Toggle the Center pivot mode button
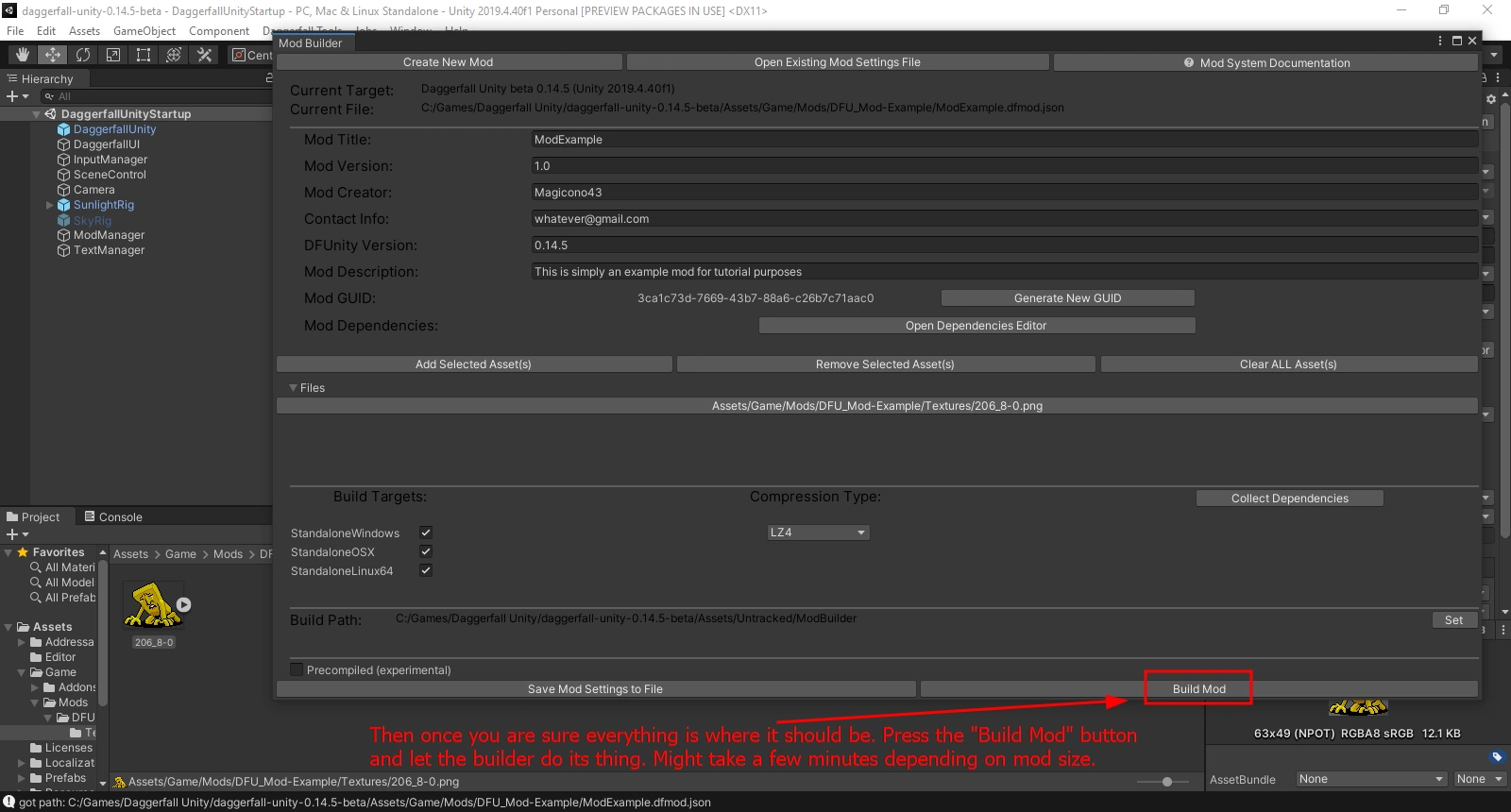 tap(252, 55)
